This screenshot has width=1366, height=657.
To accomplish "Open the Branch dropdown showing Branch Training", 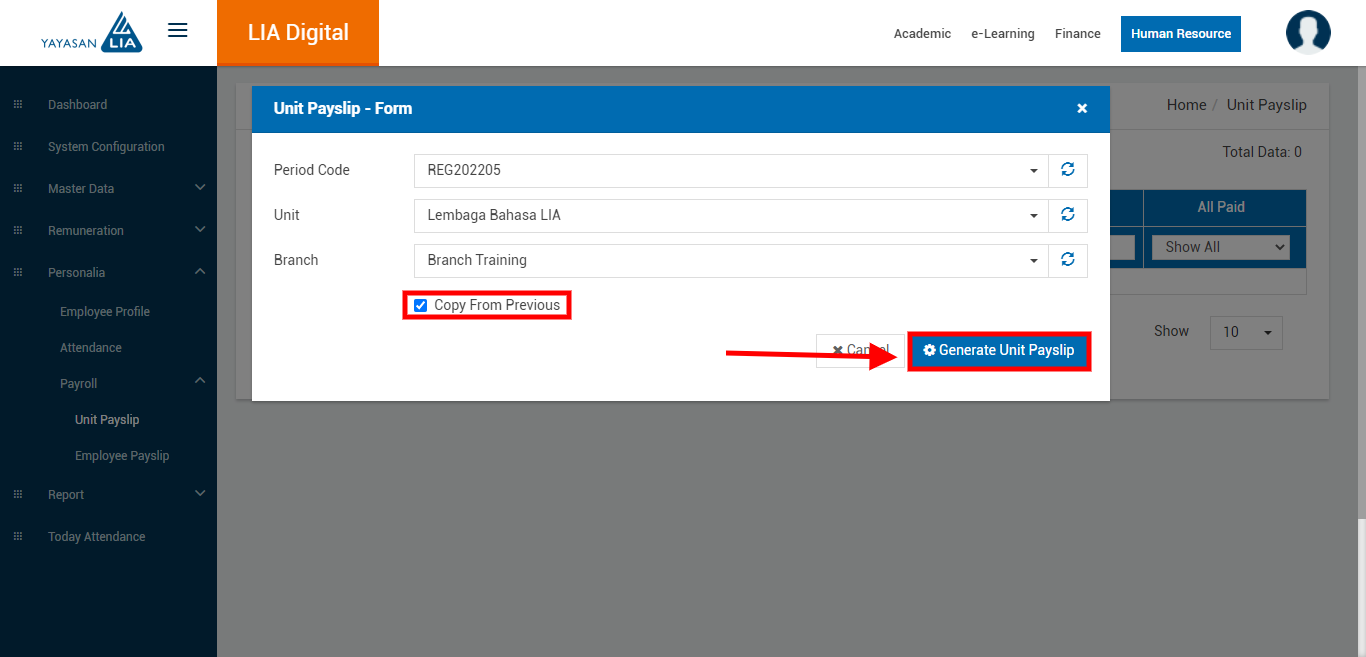I will click(x=730, y=260).
